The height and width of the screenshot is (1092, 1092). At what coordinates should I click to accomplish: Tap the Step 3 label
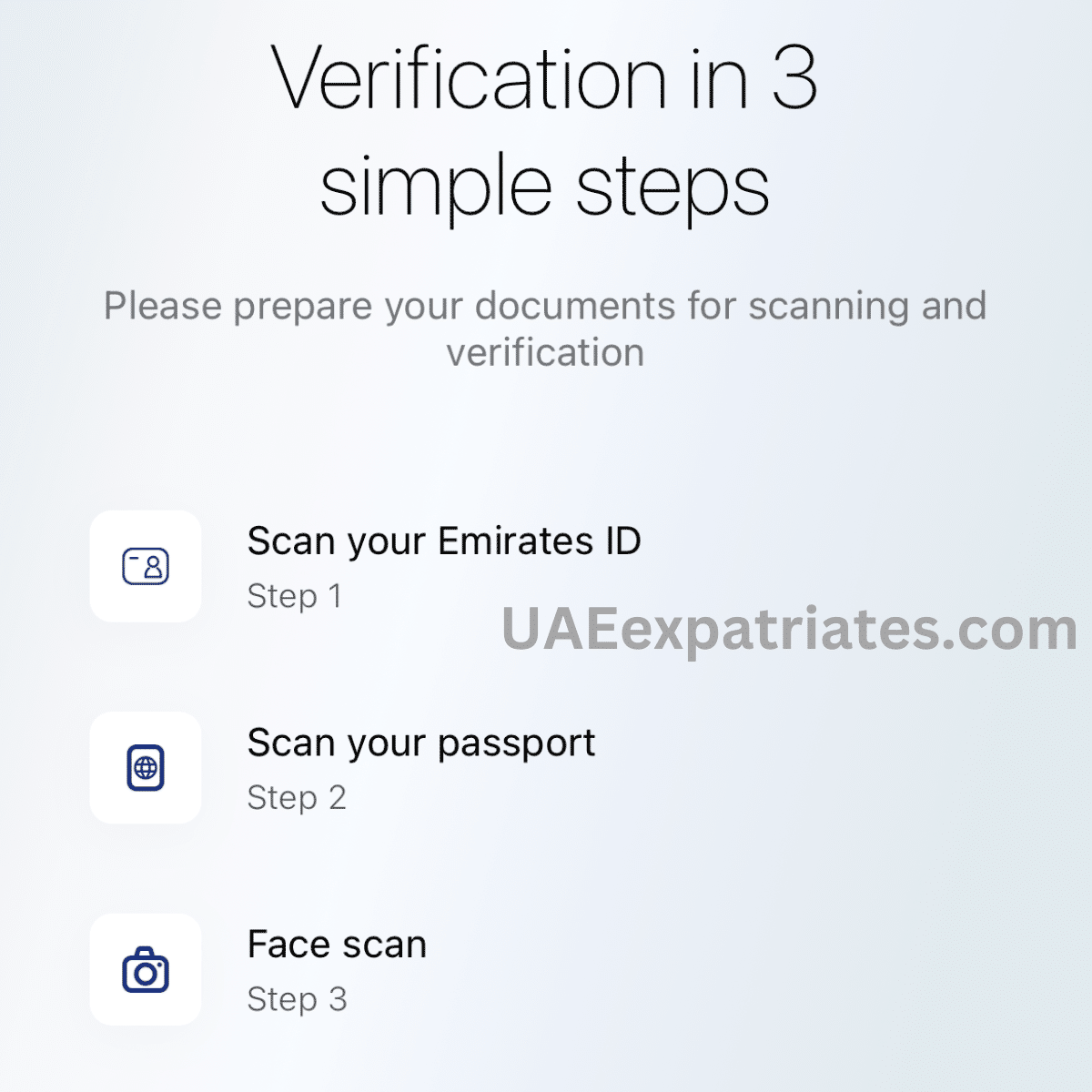pos(298,999)
